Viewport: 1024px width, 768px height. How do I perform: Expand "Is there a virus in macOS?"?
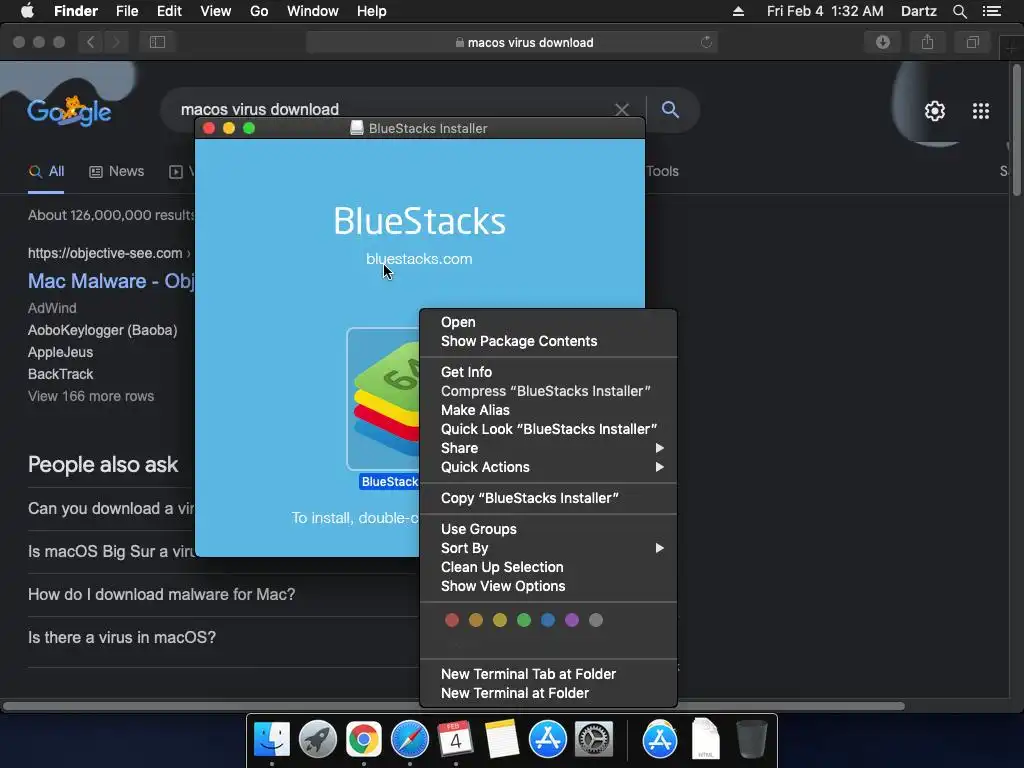pos(121,637)
